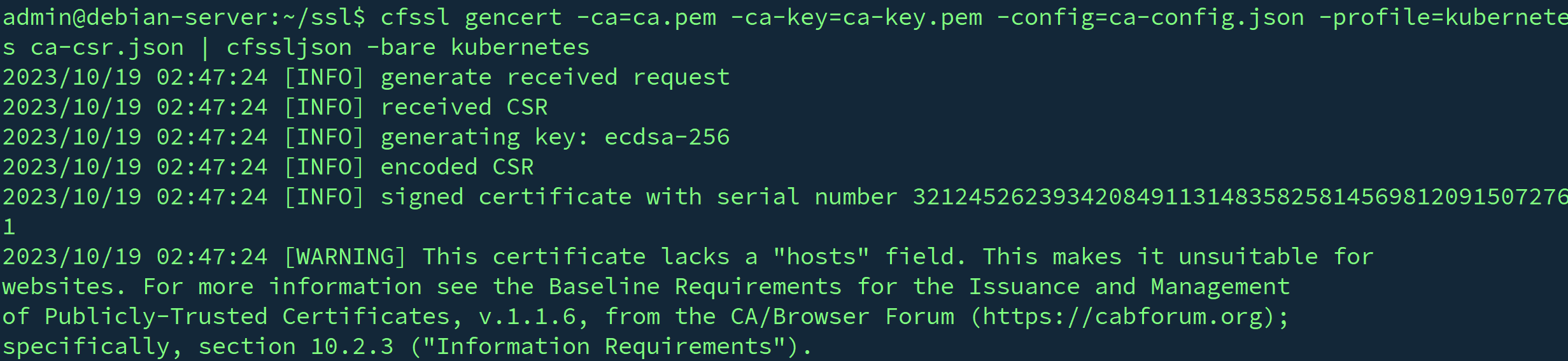Click the ecdsa-256 key type text

[x=667, y=137]
